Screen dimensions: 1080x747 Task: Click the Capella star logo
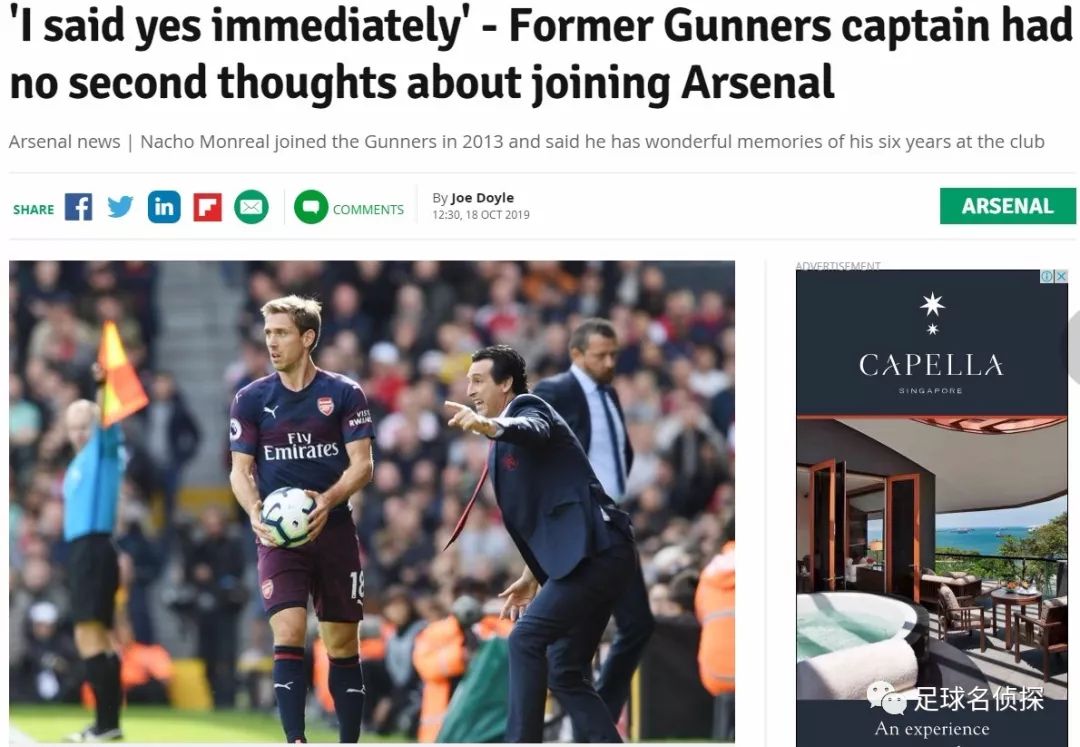(932, 308)
